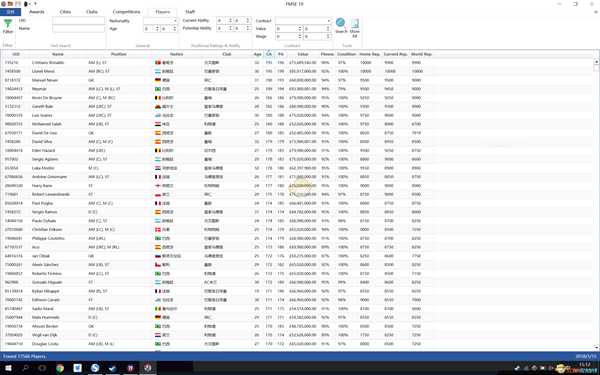Sort by the Value column header

click(303, 54)
